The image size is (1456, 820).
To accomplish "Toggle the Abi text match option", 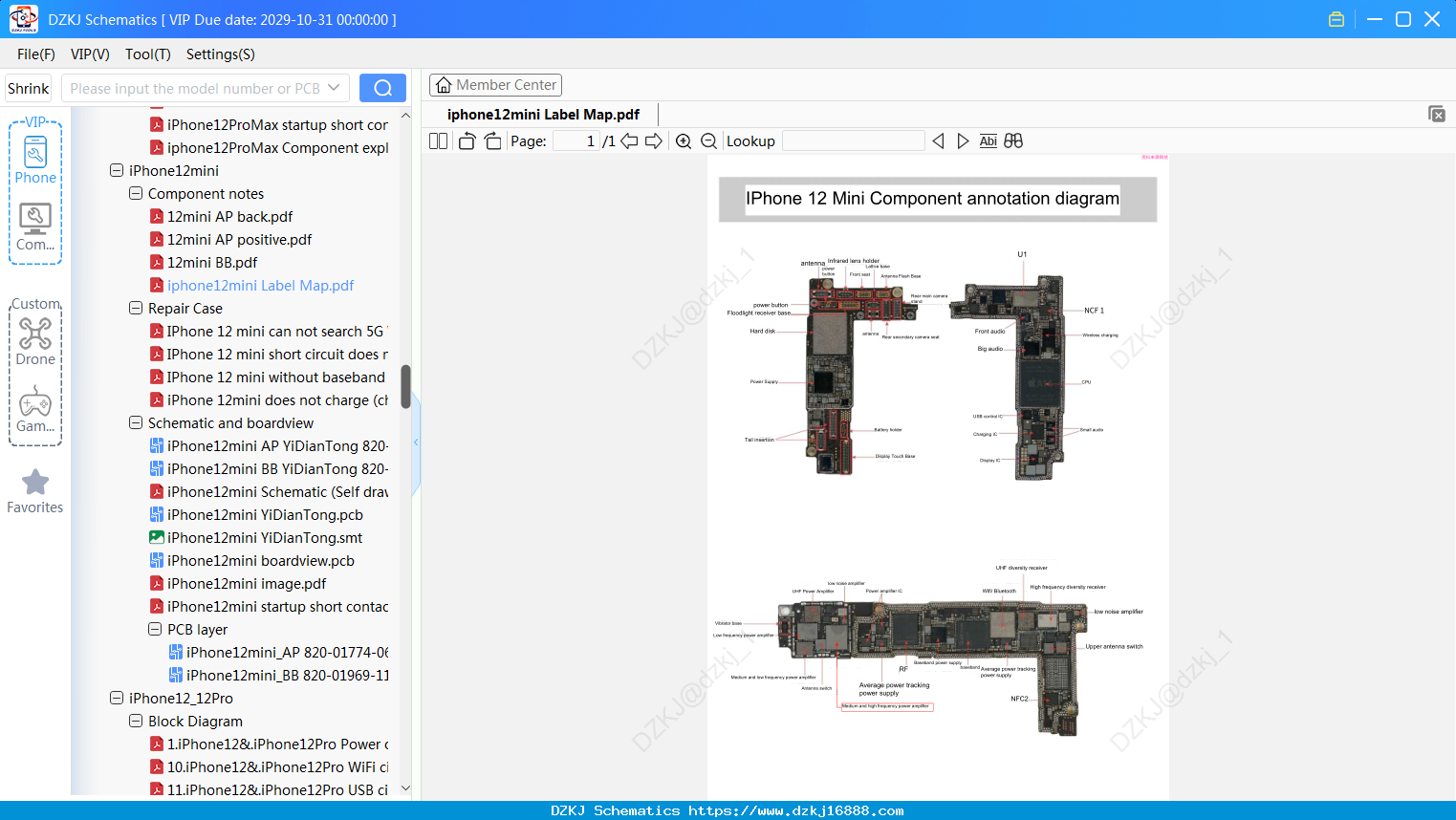I will (989, 140).
